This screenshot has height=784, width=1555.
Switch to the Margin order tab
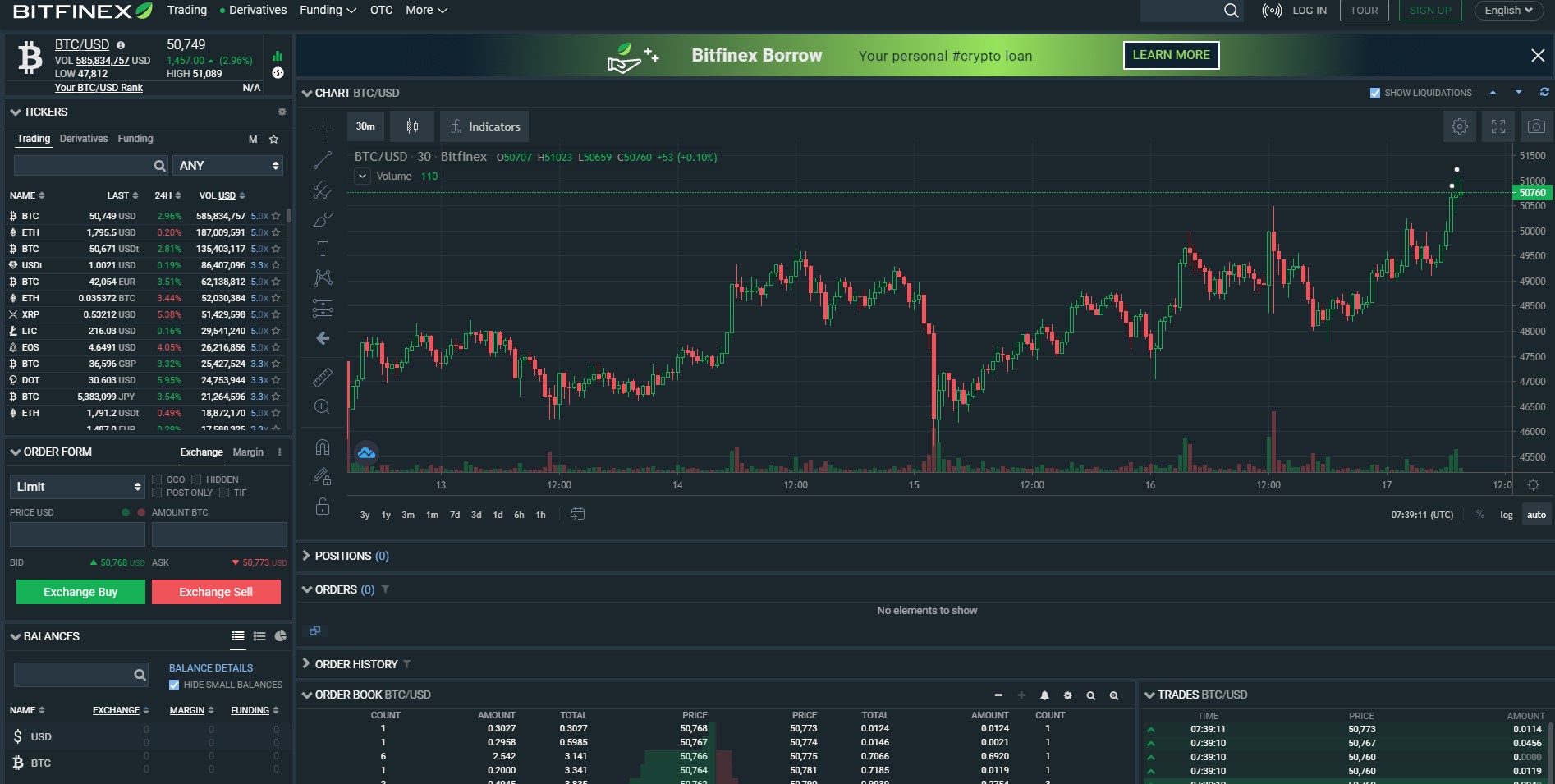click(248, 452)
